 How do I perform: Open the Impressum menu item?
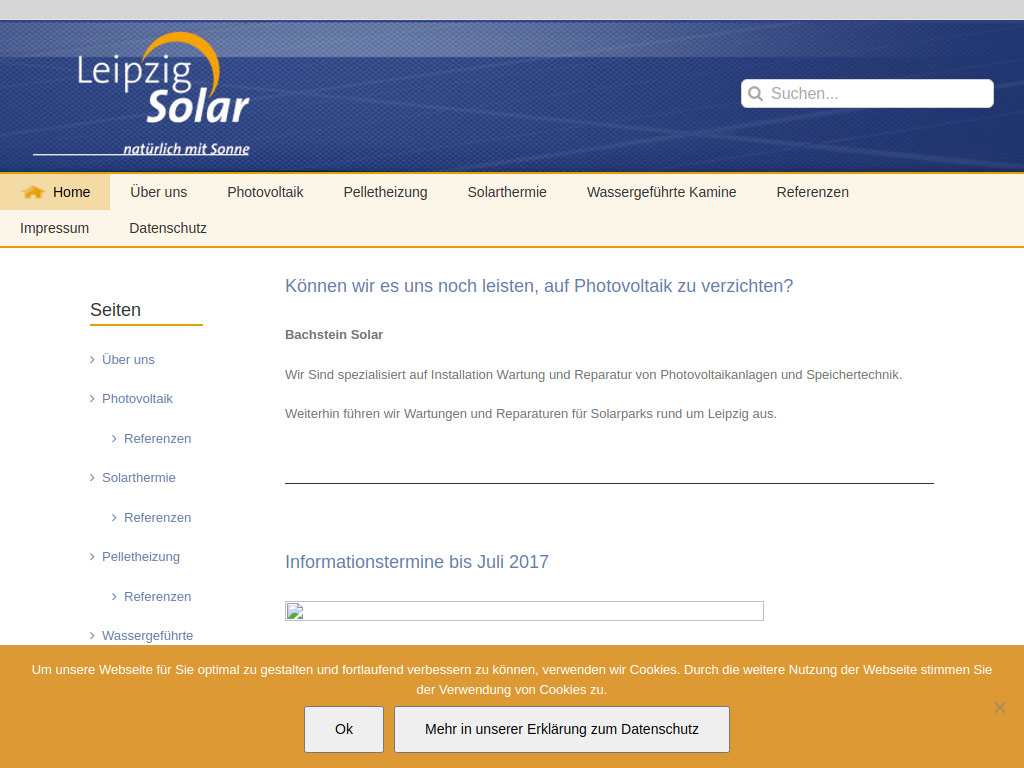(54, 228)
